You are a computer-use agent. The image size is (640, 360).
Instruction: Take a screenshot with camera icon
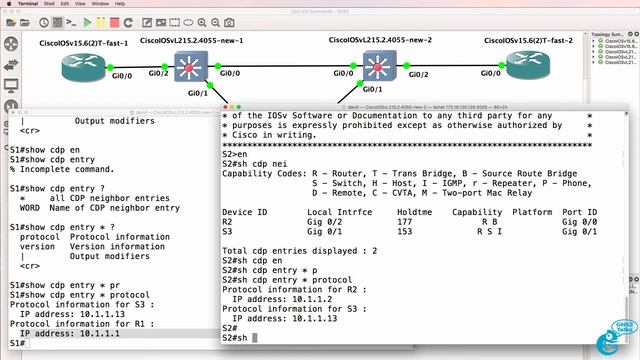(229, 22)
